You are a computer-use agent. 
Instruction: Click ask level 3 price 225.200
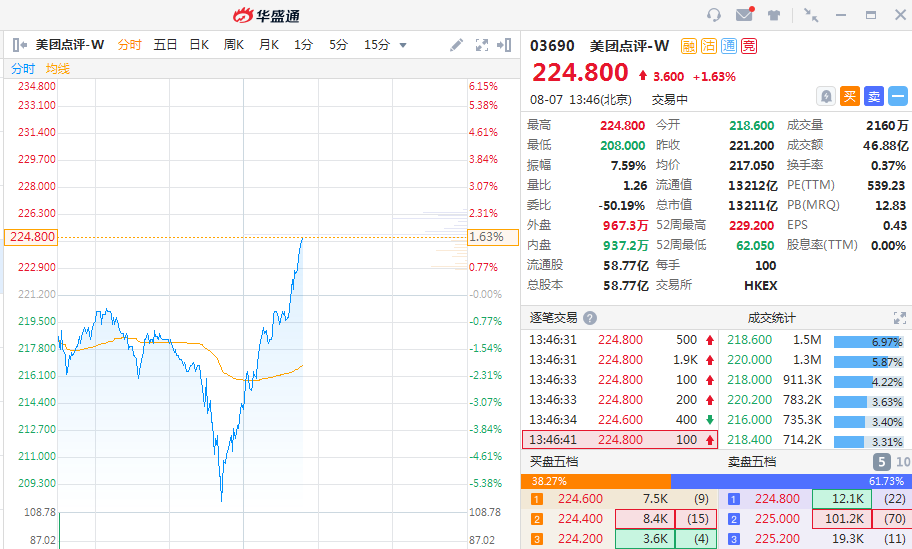[x=778, y=539]
